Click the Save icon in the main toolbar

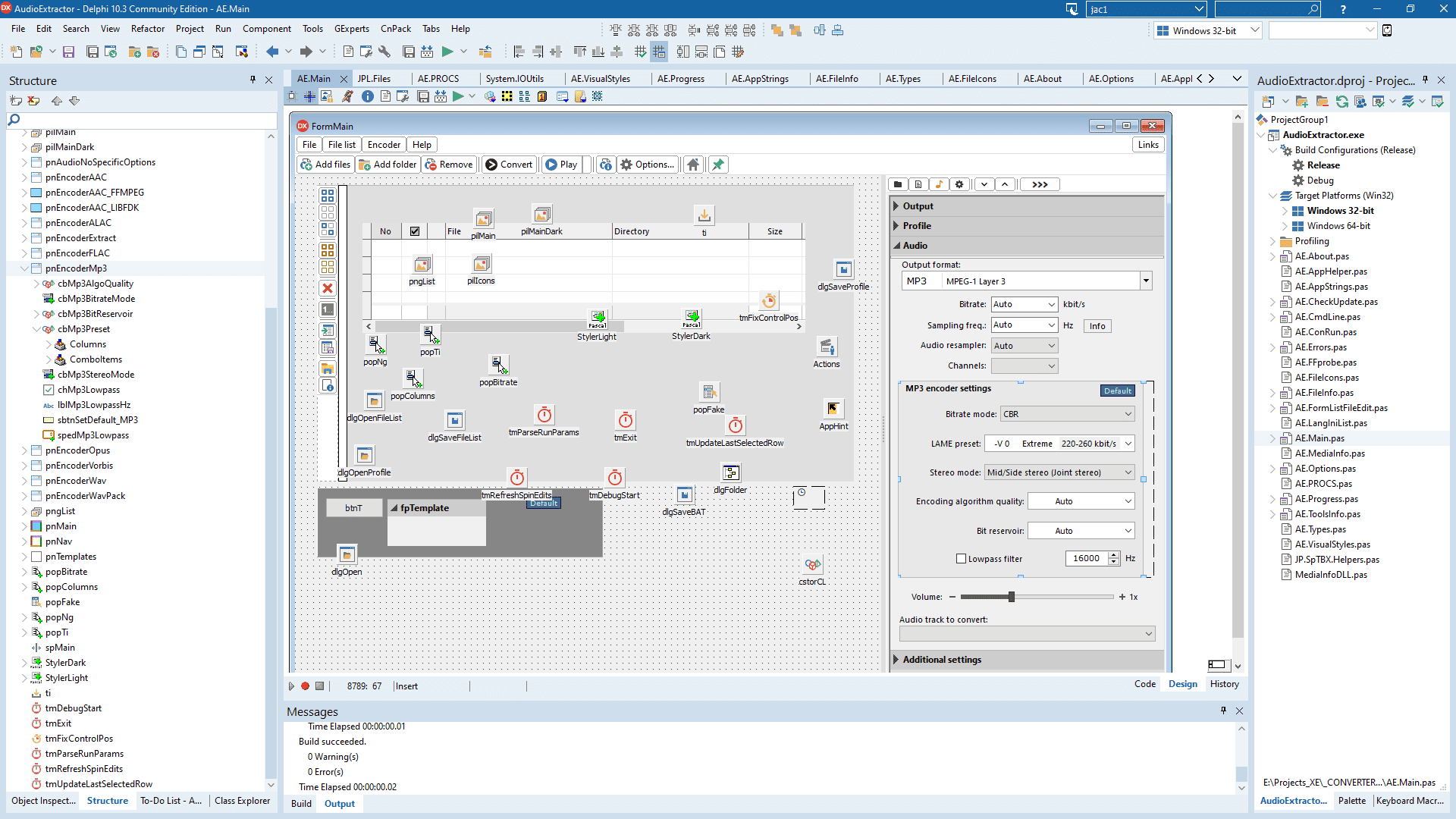68,52
